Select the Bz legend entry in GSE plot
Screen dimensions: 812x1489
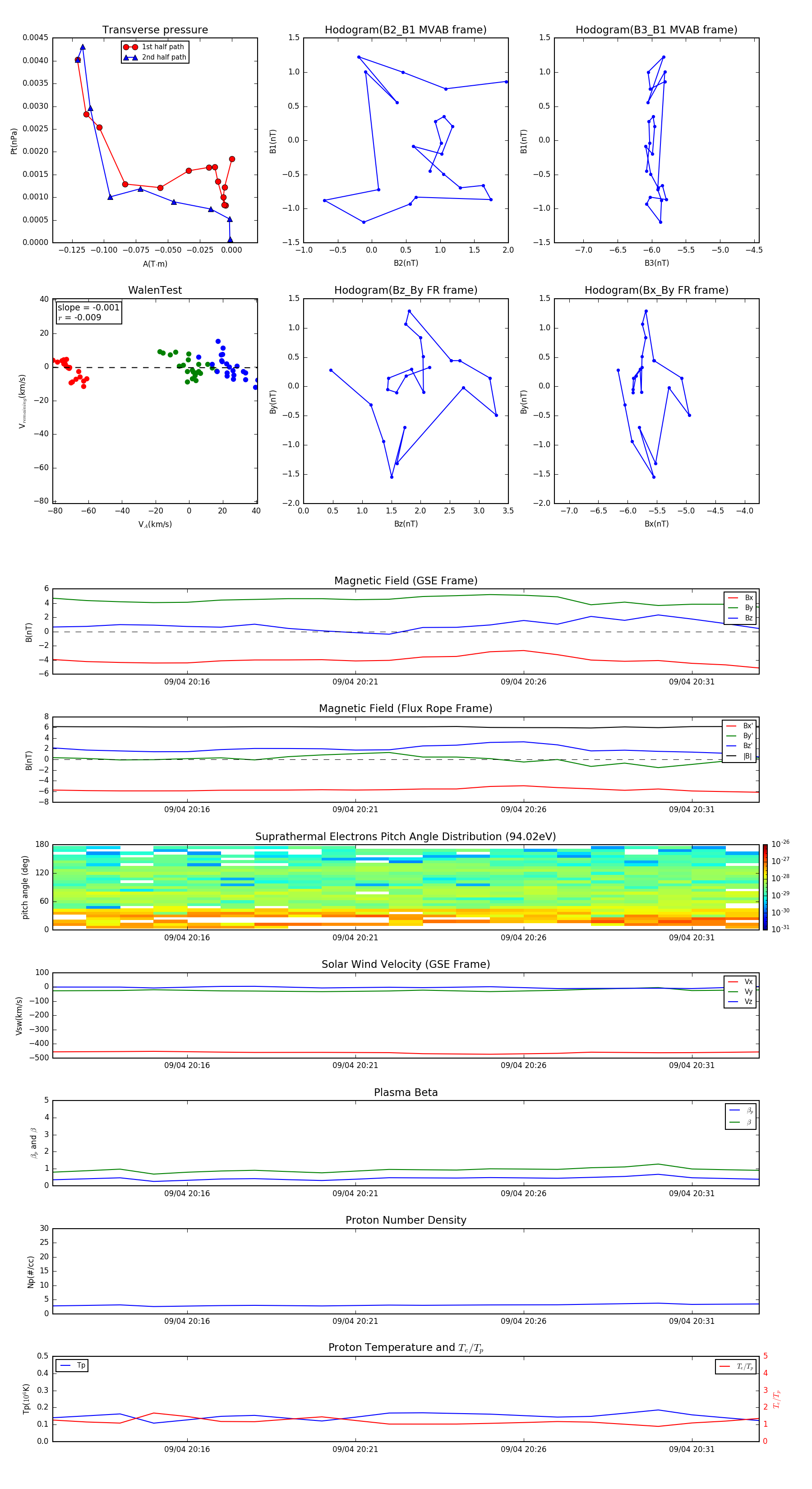pyautogui.click(x=740, y=618)
